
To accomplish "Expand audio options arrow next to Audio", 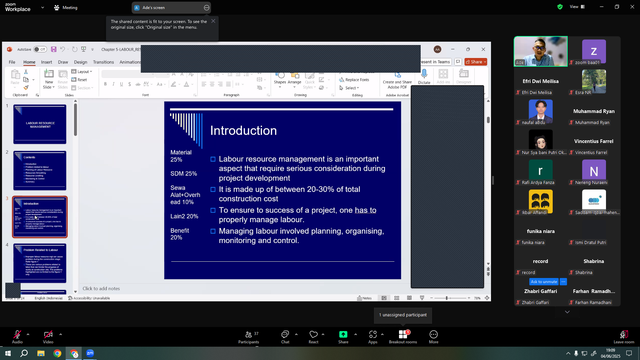I will coord(28,334).
